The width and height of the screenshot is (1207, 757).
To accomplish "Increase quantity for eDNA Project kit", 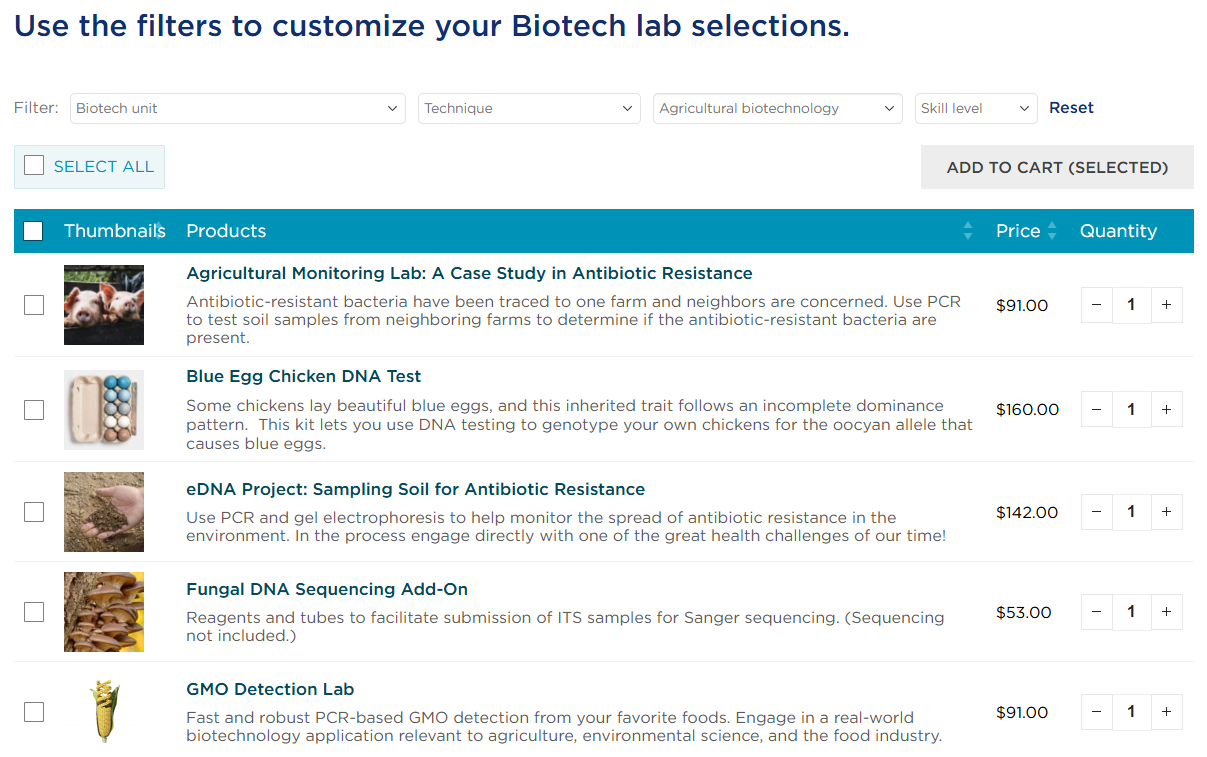I will tap(1166, 512).
